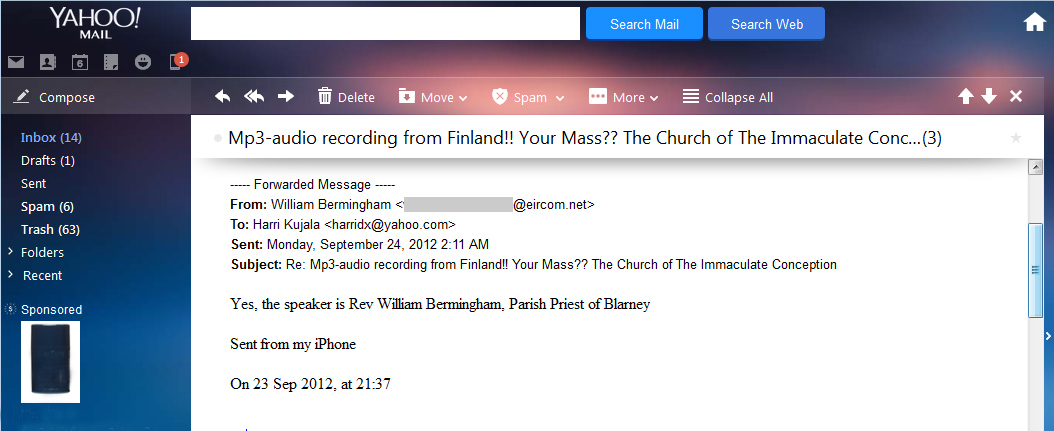The width and height of the screenshot is (1054, 431).
Task: Open the Messenger smiley icon
Action: [143, 63]
